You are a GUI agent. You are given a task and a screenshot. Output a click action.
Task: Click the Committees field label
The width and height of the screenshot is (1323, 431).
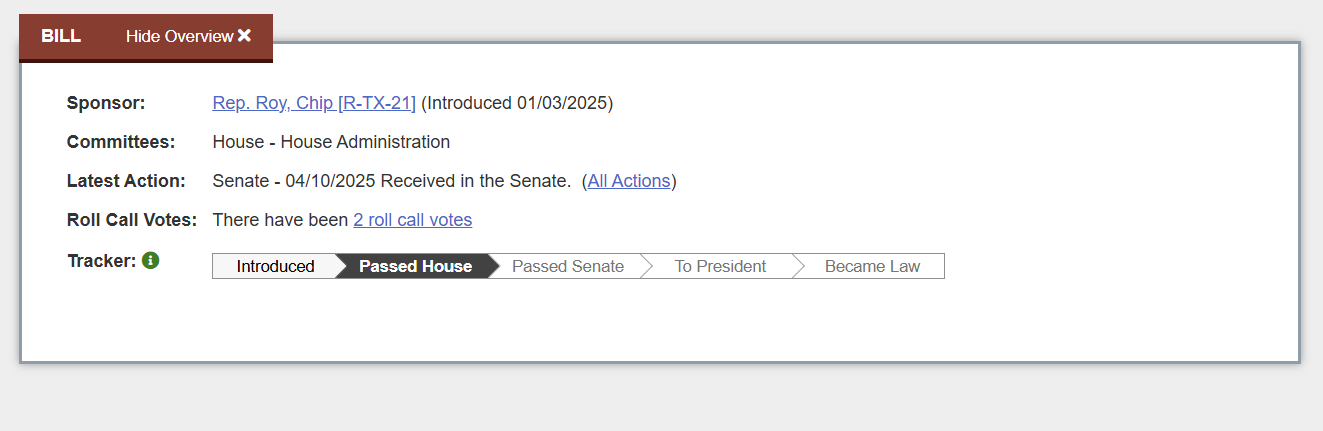[121, 142]
